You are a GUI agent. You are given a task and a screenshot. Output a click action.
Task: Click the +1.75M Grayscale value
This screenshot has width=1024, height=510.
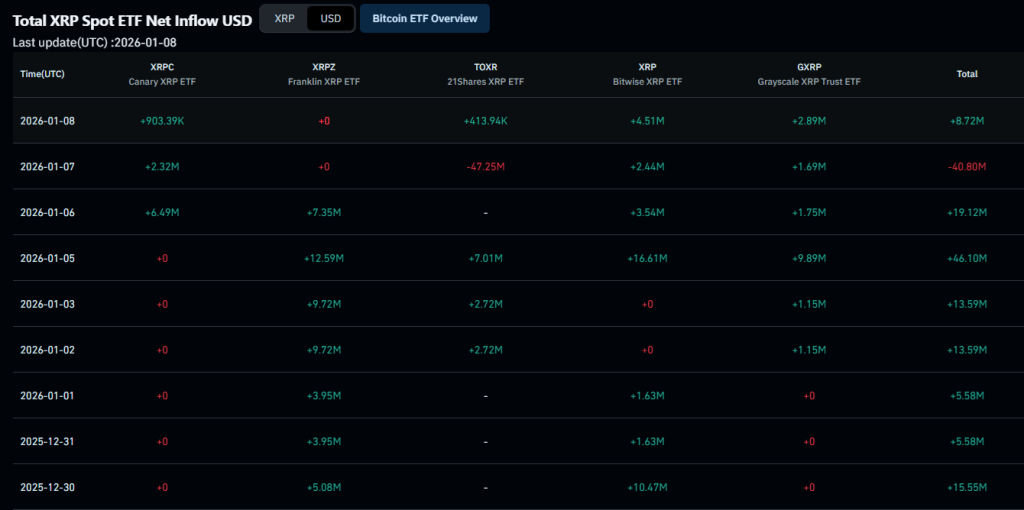click(809, 212)
